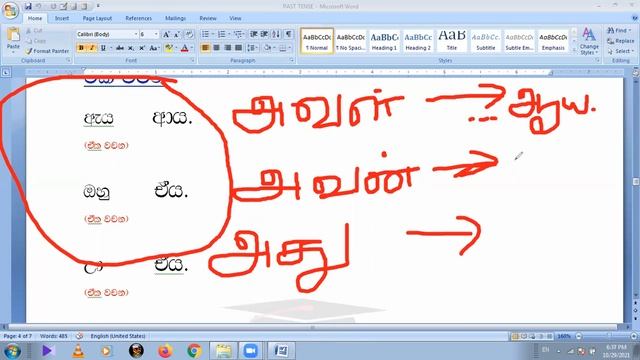This screenshot has height=360, width=640.
Task: Click the word count in status bar
Action: pyautogui.click(x=53, y=336)
